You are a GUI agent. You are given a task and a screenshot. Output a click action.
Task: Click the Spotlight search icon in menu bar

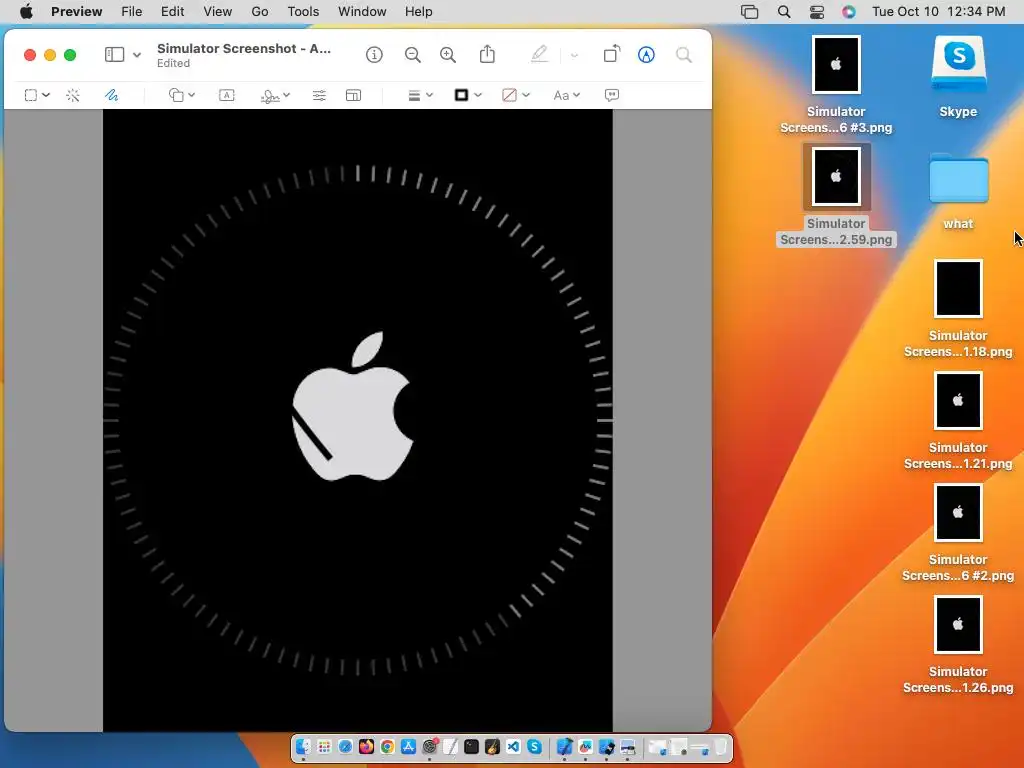[x=784, y=12]
